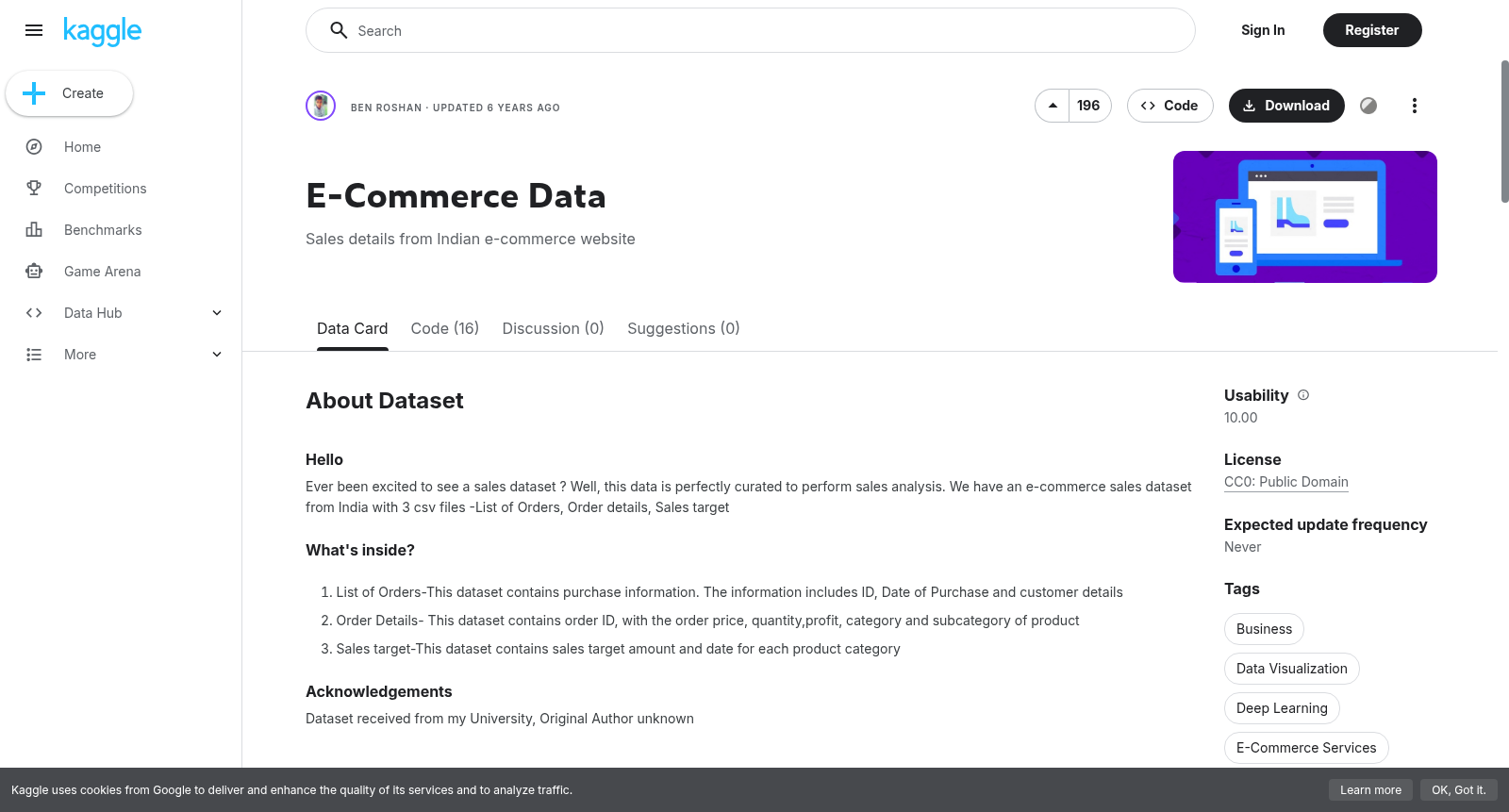The height and width of the screenshot is (812, 1509).
Task: Click the circular theme icon next to Download
Action: [x=1368, y=106]
